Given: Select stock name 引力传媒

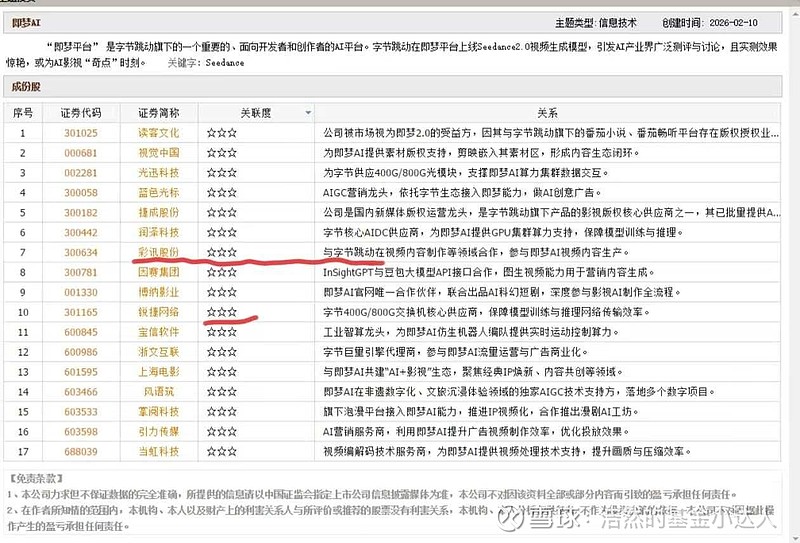Looking at the screenshot, I should point(159,431).
